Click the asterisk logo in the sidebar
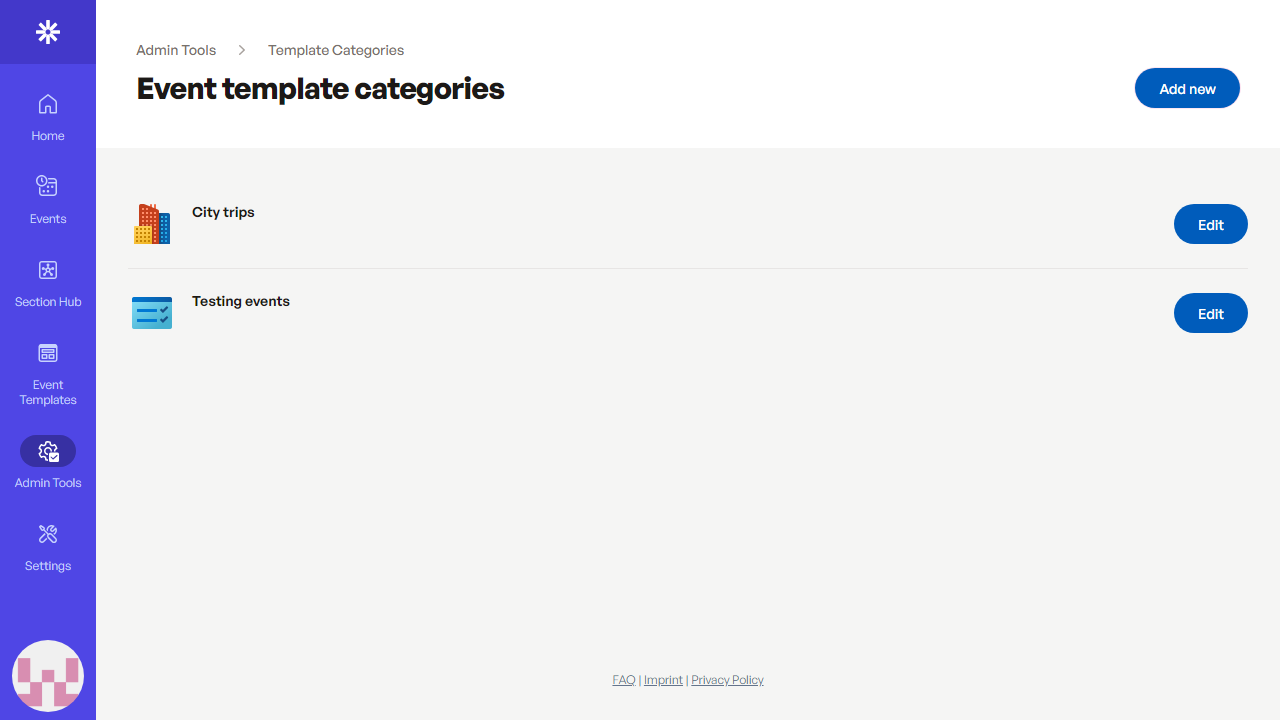Viewport: 1280px width, 720px height. pyautogui.click(x=48, y=32)
